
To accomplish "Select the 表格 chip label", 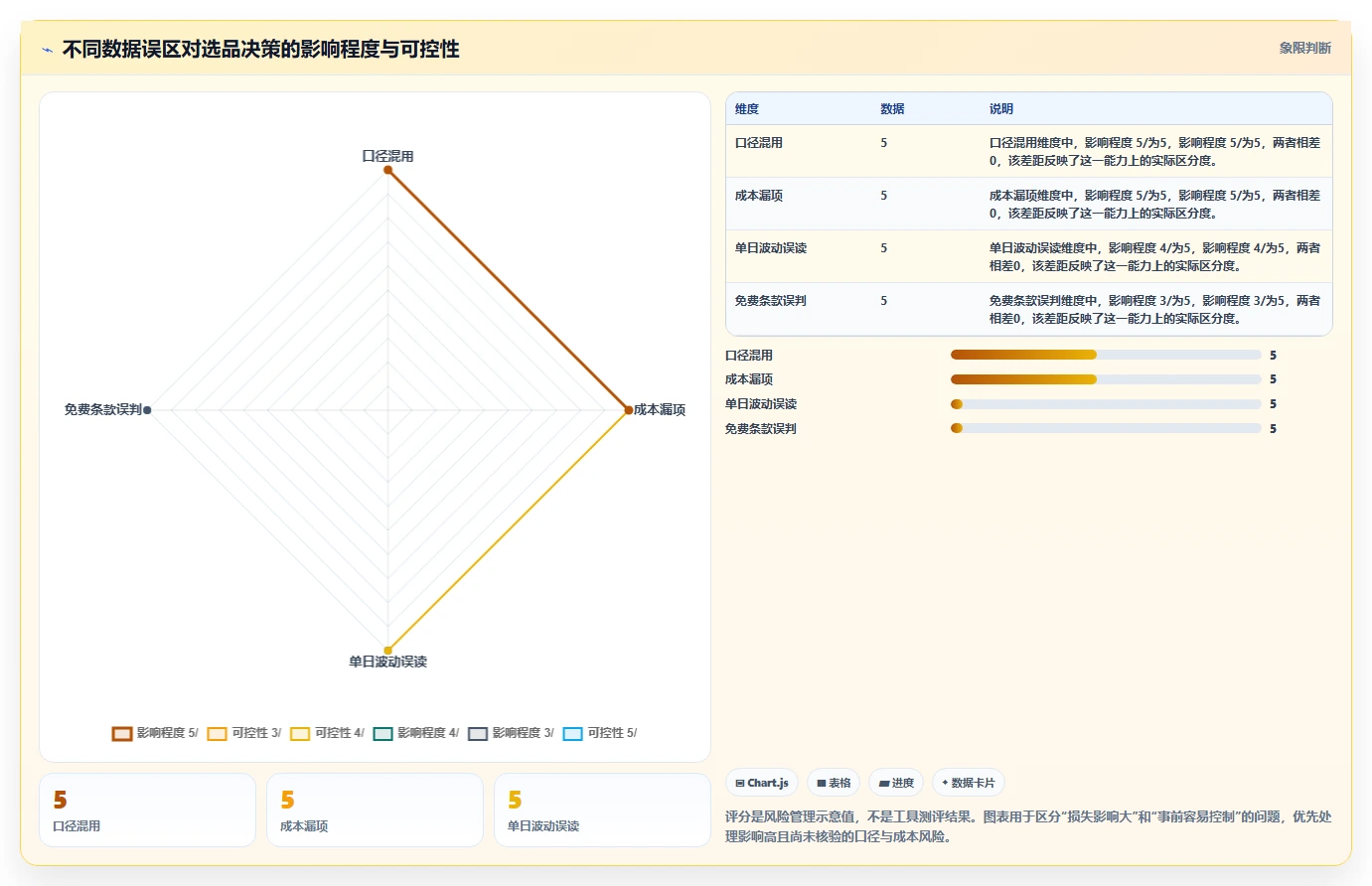I will click(840, 783).
